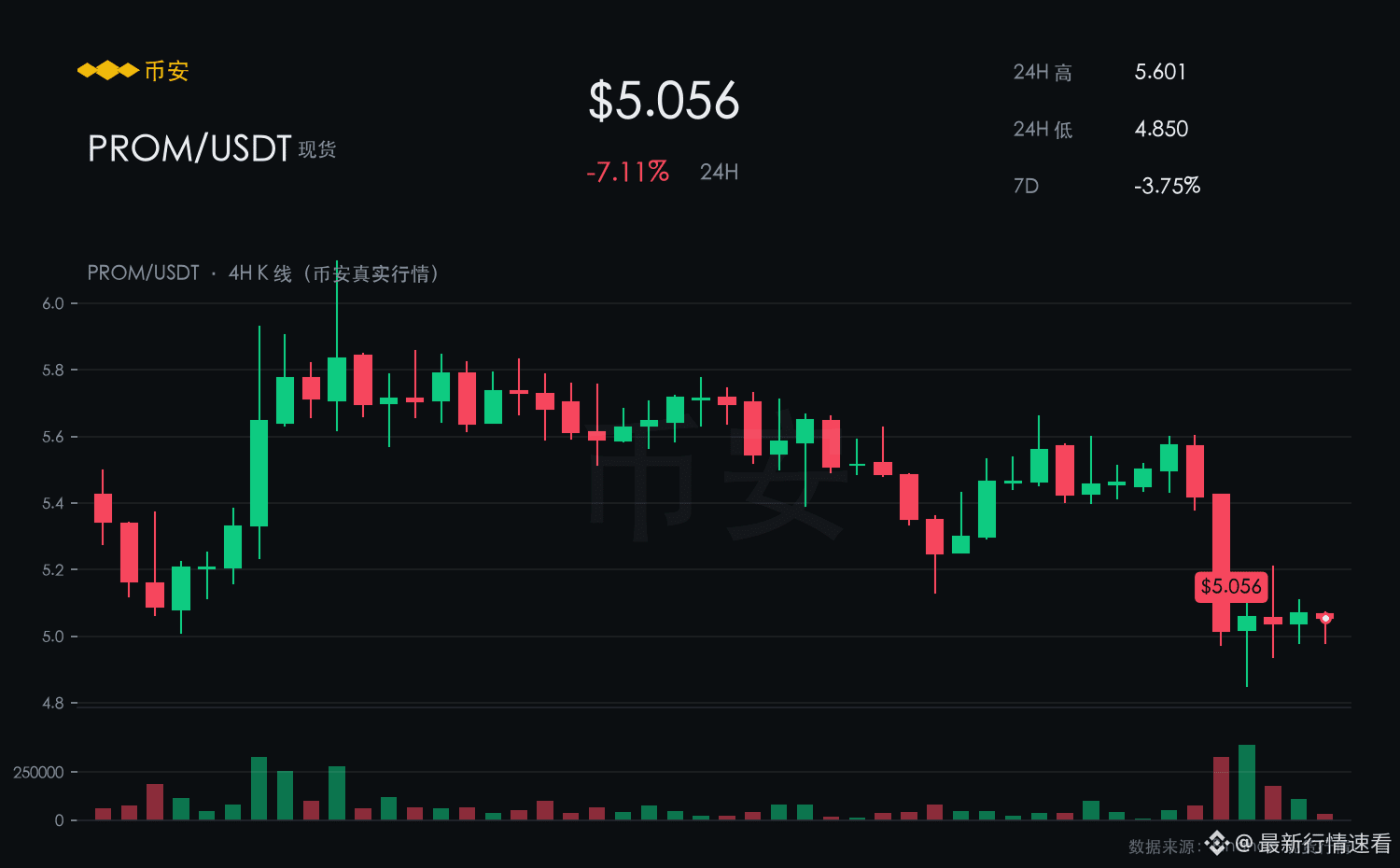Click the PROM/USDT pair title
This screenshot has width=1400, height=868.
coord(189,148)
